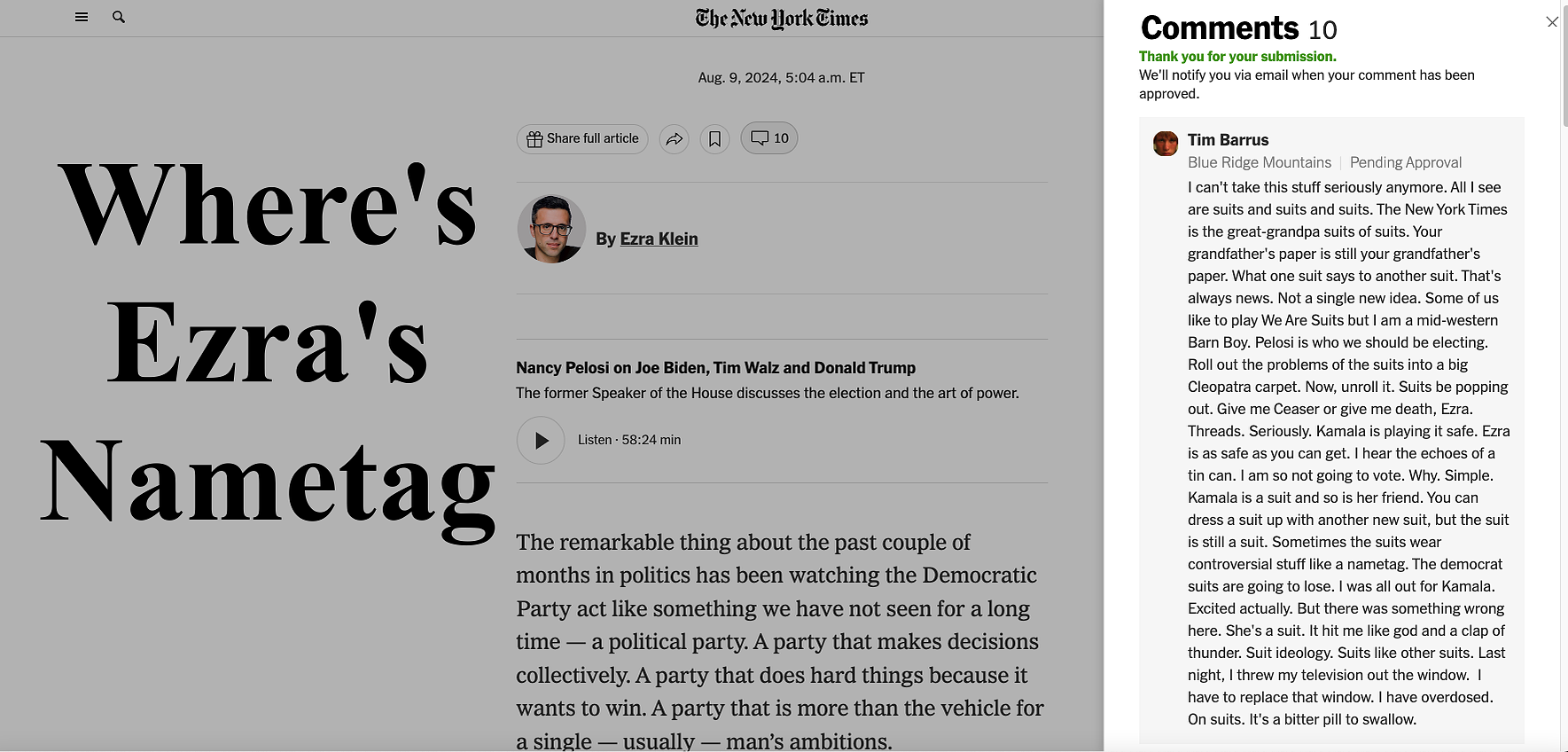Viewport: 1568px width, 752px height.
Task: Open the hamburger sections menu
Action: coord(82,17)
